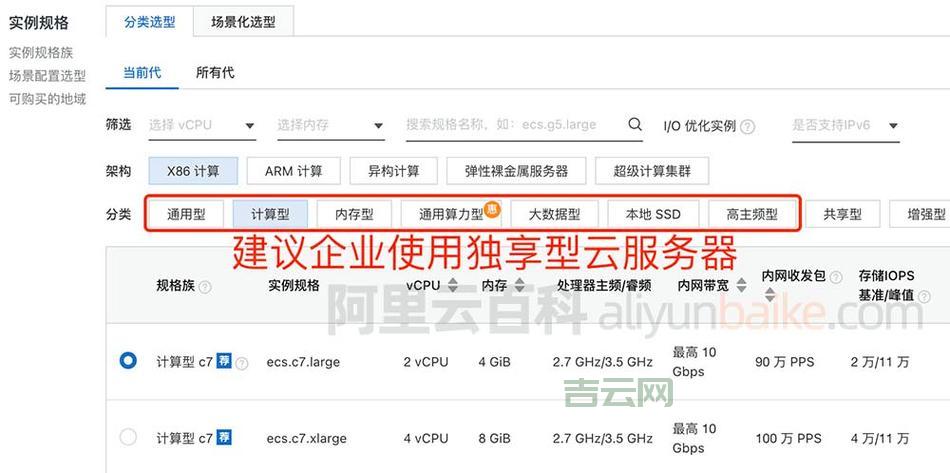Screen dimensions: 950x473
Task: Choose 异构计算 architecture
Action: [x=393, y=171]
